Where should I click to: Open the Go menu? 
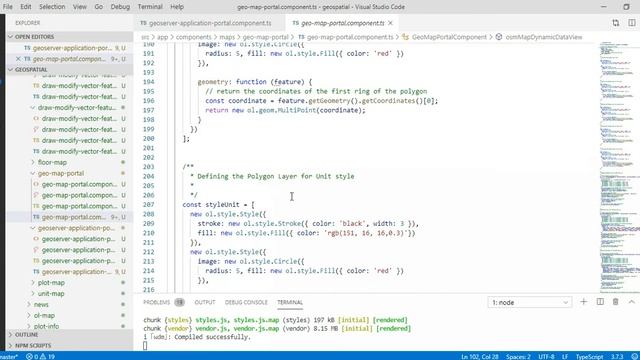[99, 7]
